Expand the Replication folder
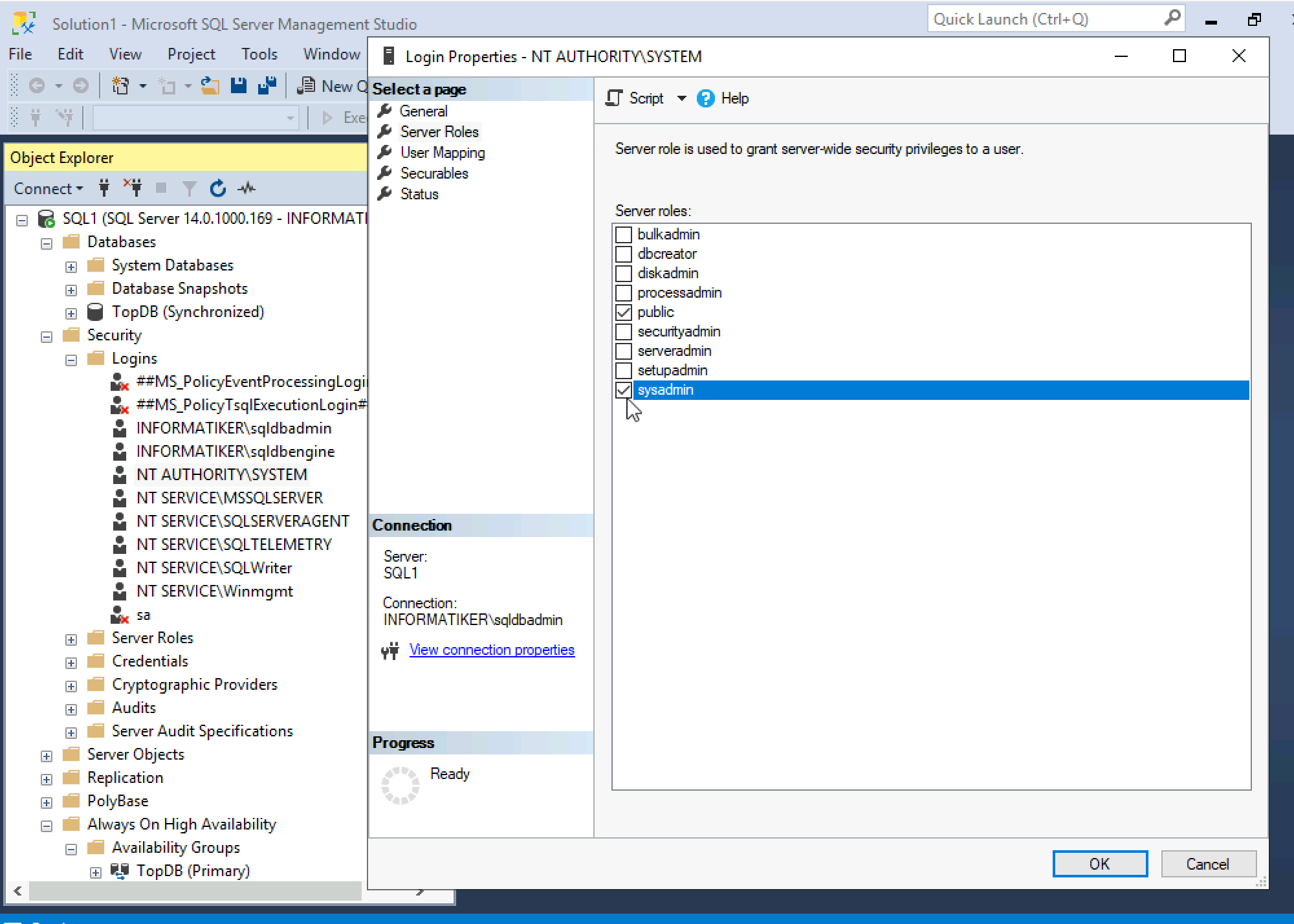 [x=47, y=779]
